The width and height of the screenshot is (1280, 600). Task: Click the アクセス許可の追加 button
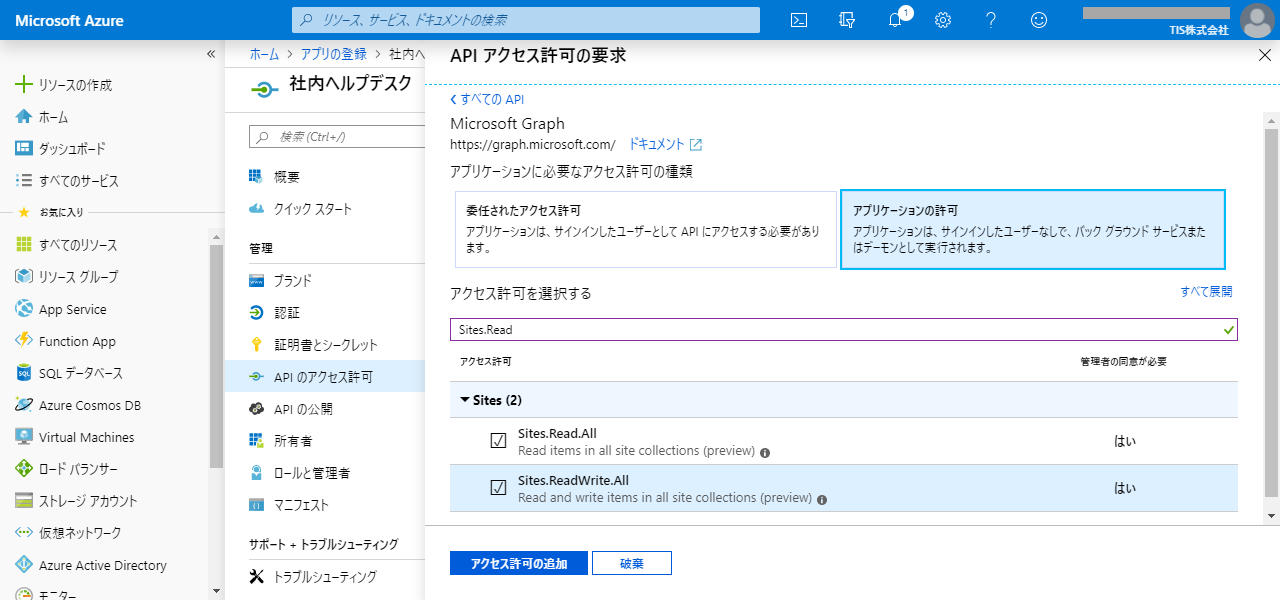point(518,563)
